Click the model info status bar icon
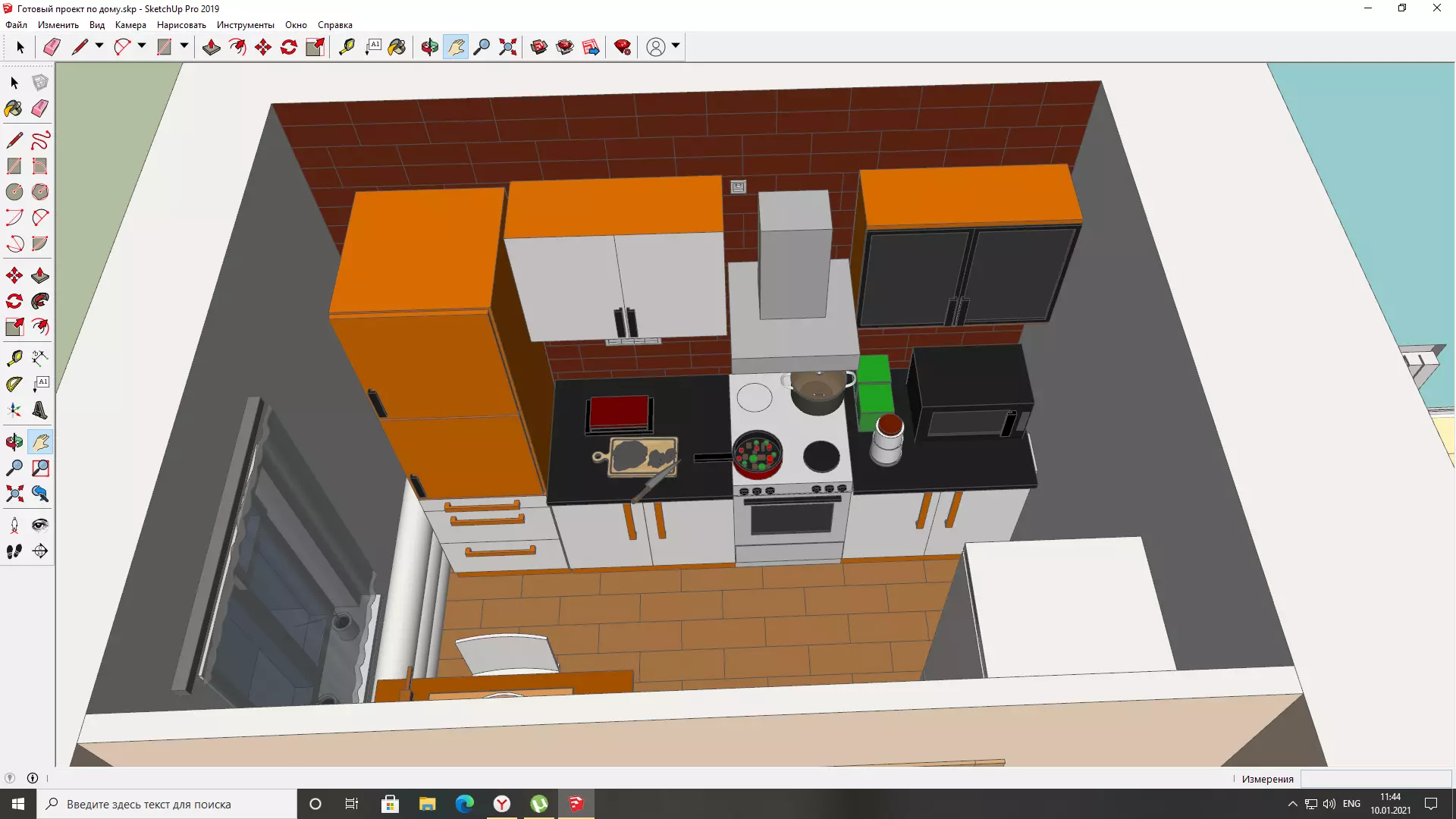 [33, 778]
